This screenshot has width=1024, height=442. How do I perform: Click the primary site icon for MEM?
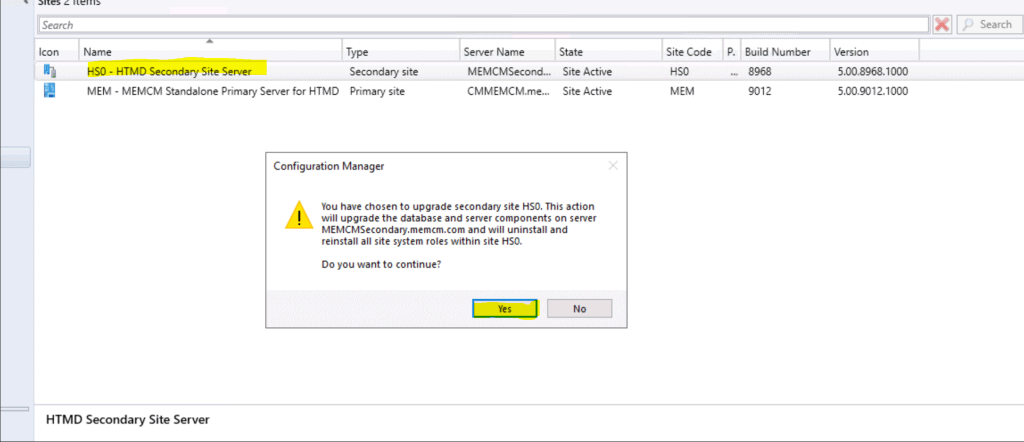50,91
